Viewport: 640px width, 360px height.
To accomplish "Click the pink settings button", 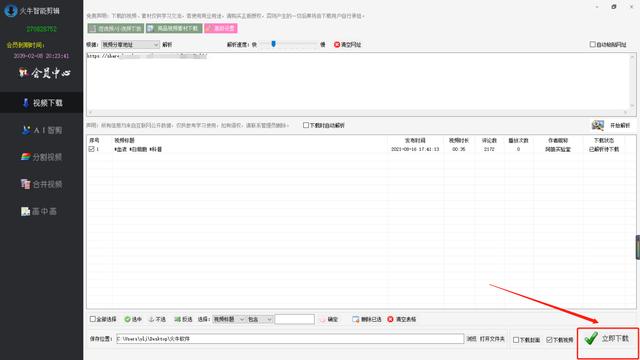I will click(x=220, y=28).
